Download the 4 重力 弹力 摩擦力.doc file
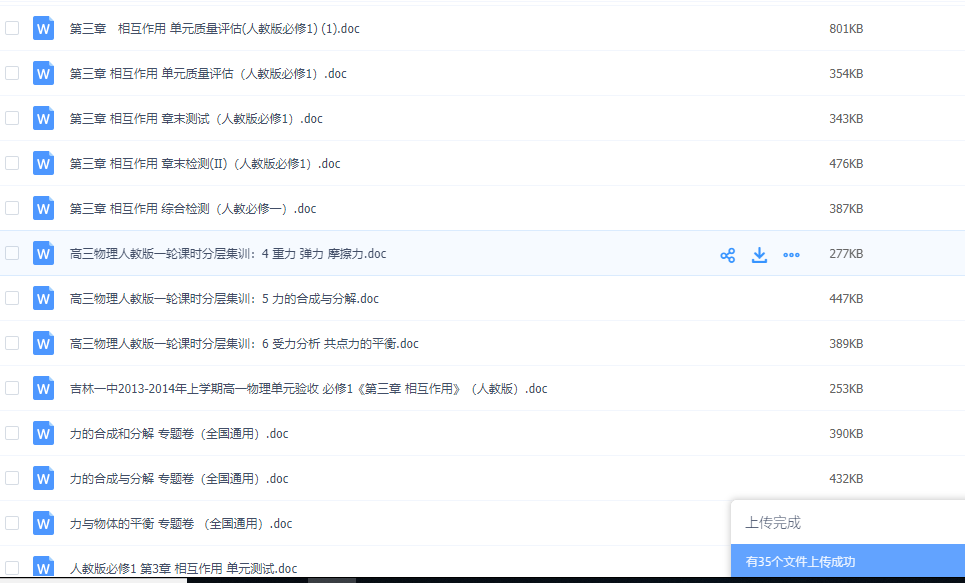This screenshot has height=583, width=965. pyautogui.click(x=759, y=255)
